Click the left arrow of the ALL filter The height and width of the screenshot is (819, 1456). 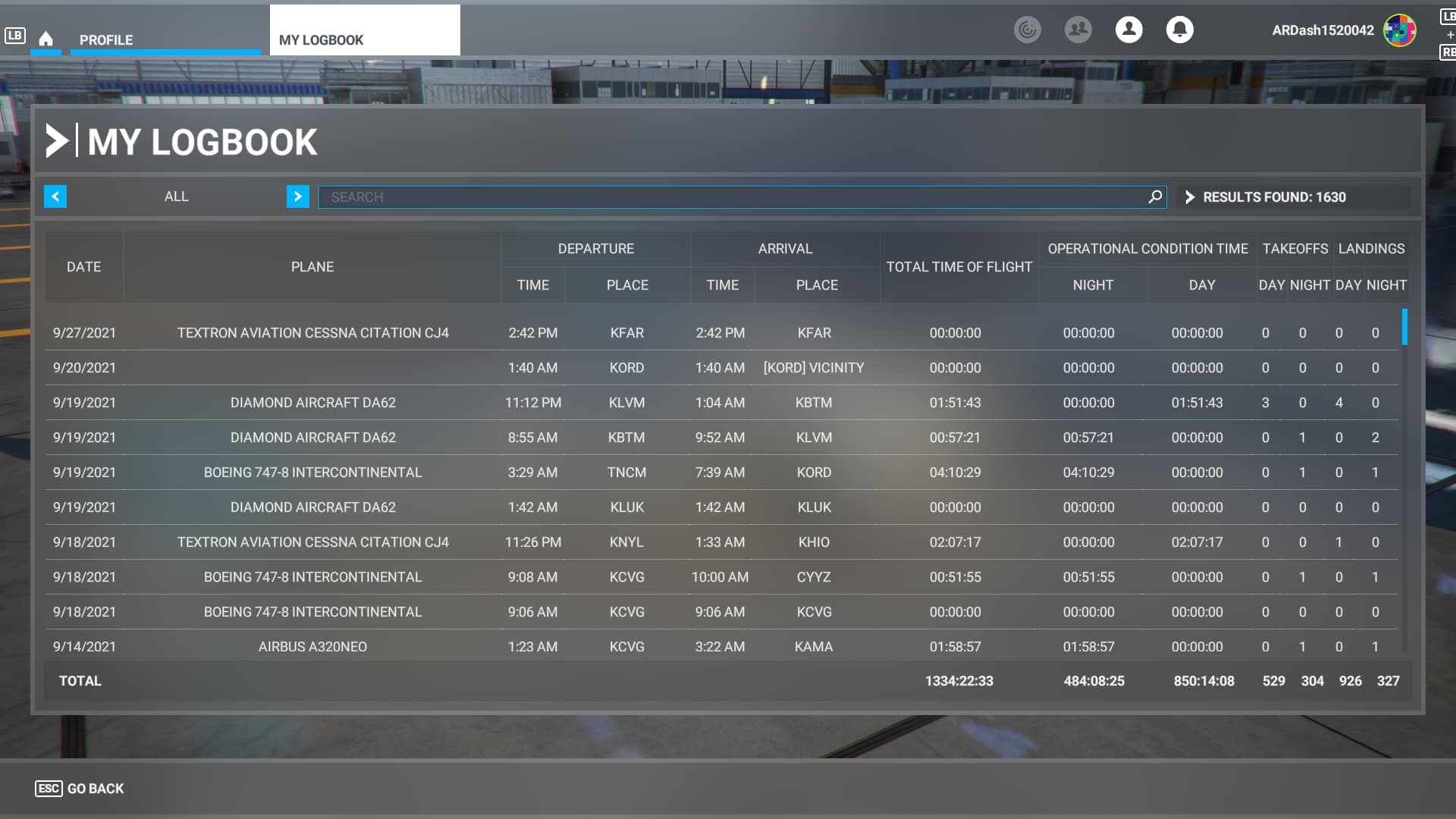pos(55,196)
